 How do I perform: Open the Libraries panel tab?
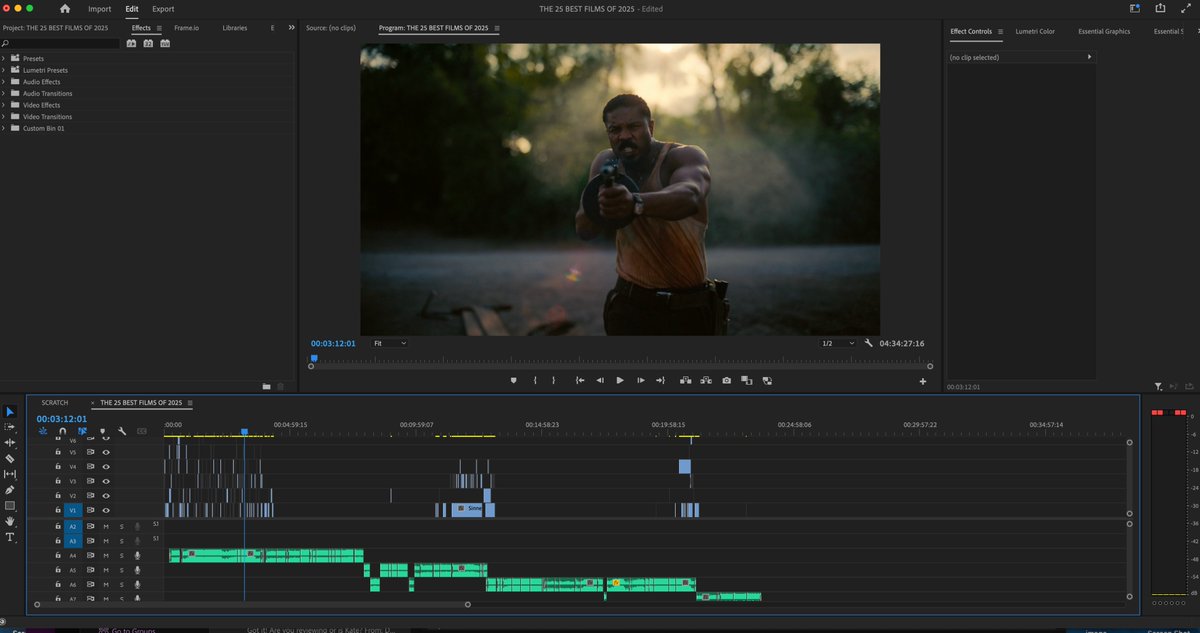[235, 28]
